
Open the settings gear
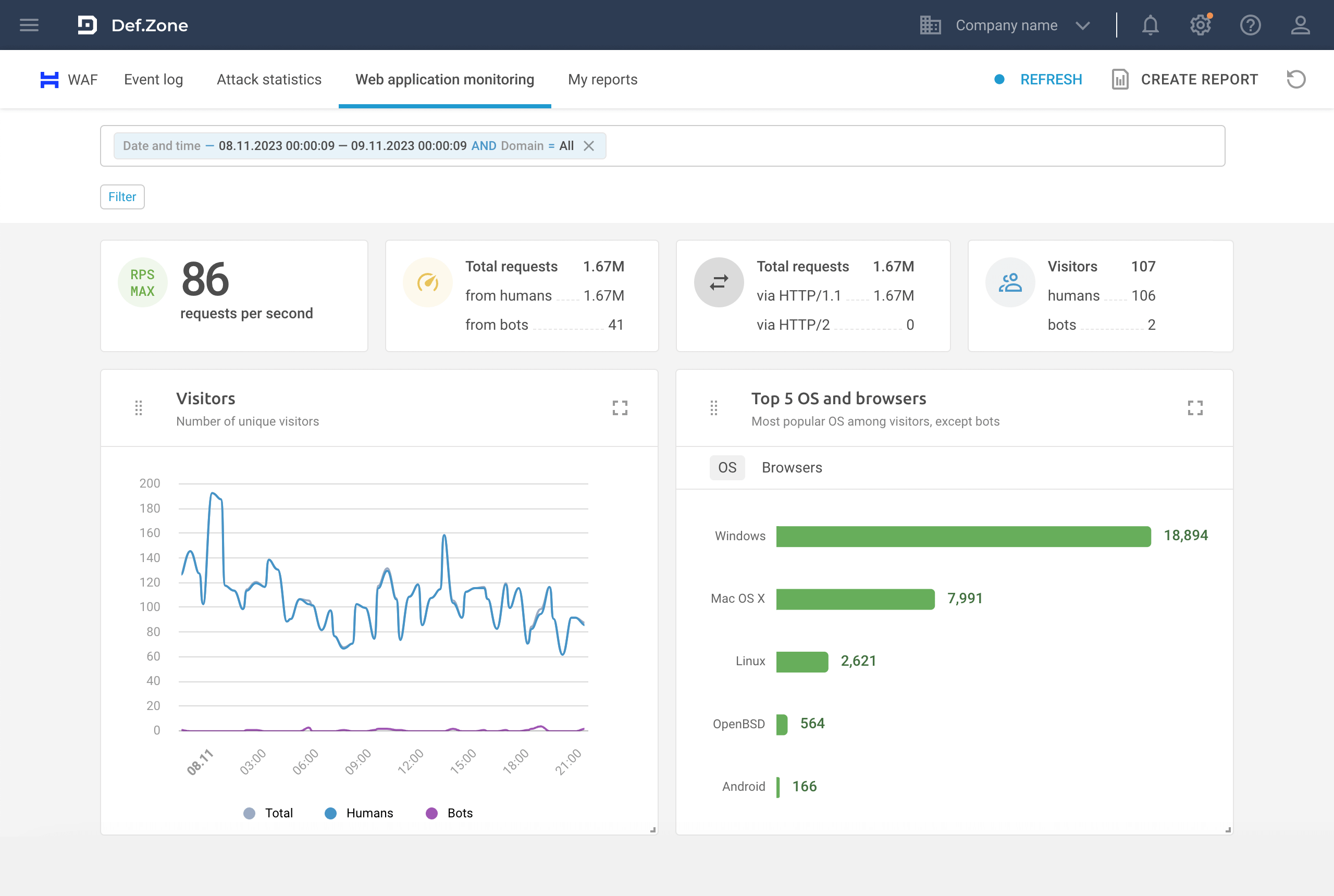(1200, 24)
